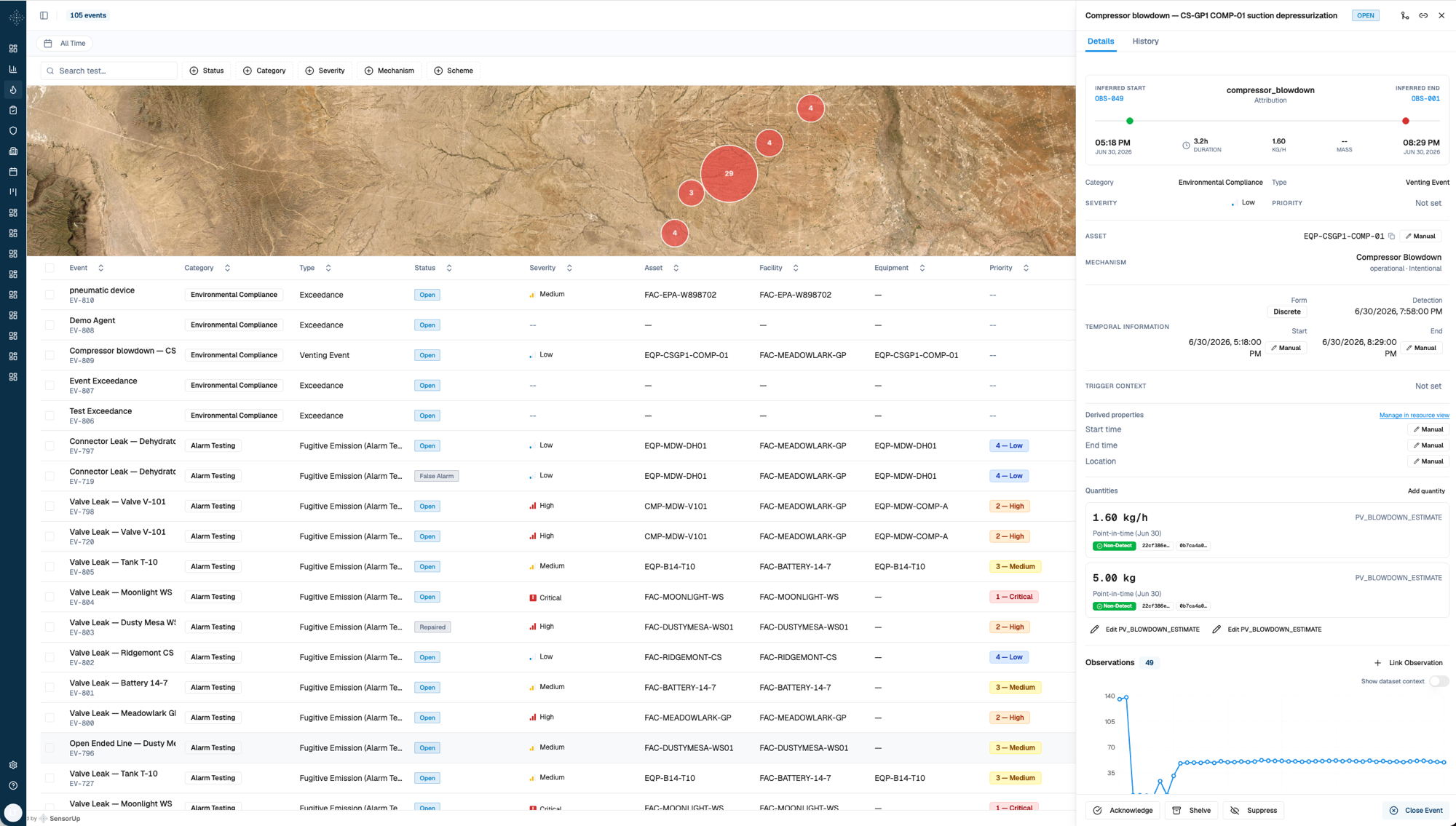Open Manage in resource view link
The image size is (1456, 826).
coord(1414,415)
